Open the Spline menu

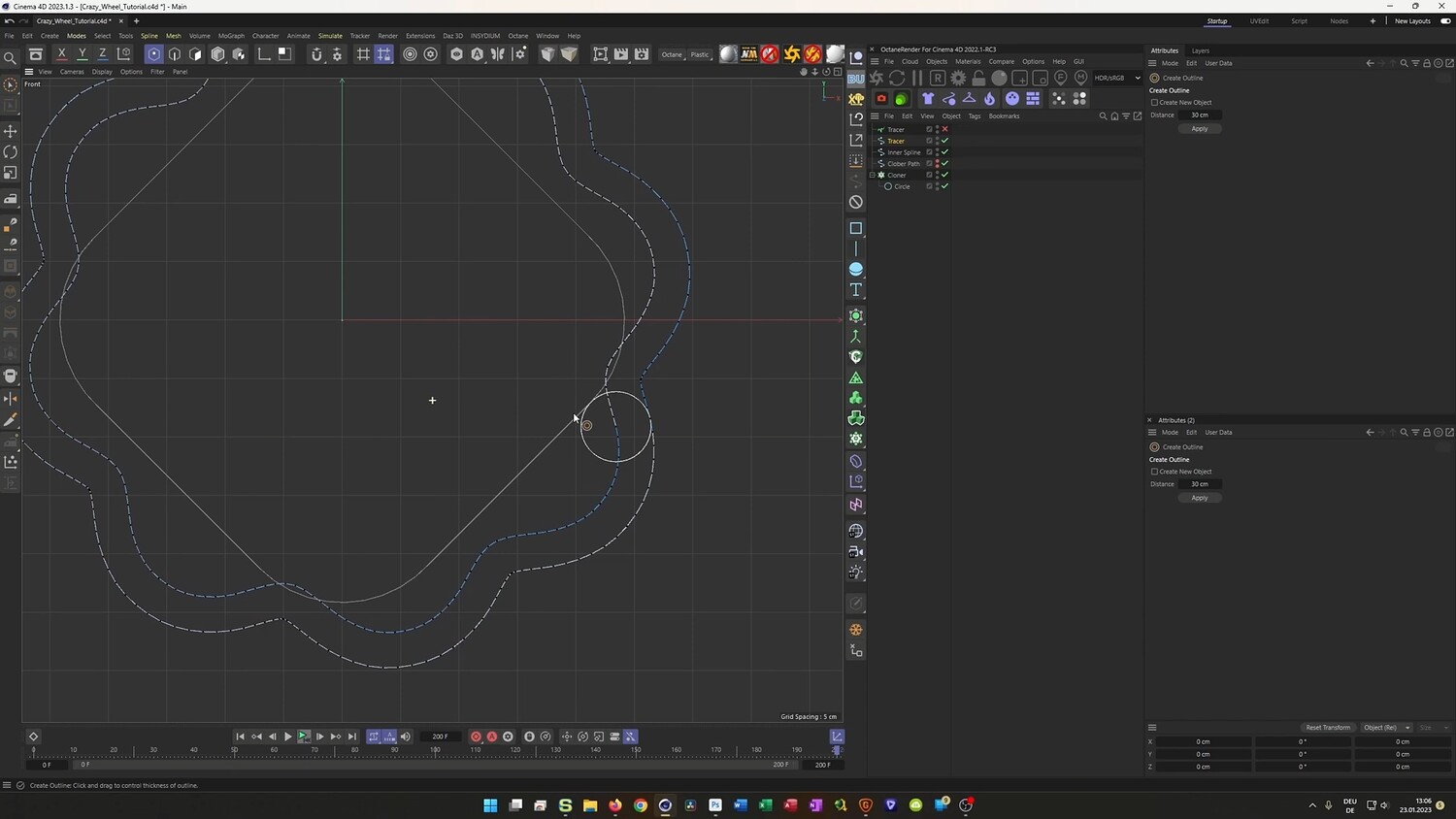(x=149, y=36)
